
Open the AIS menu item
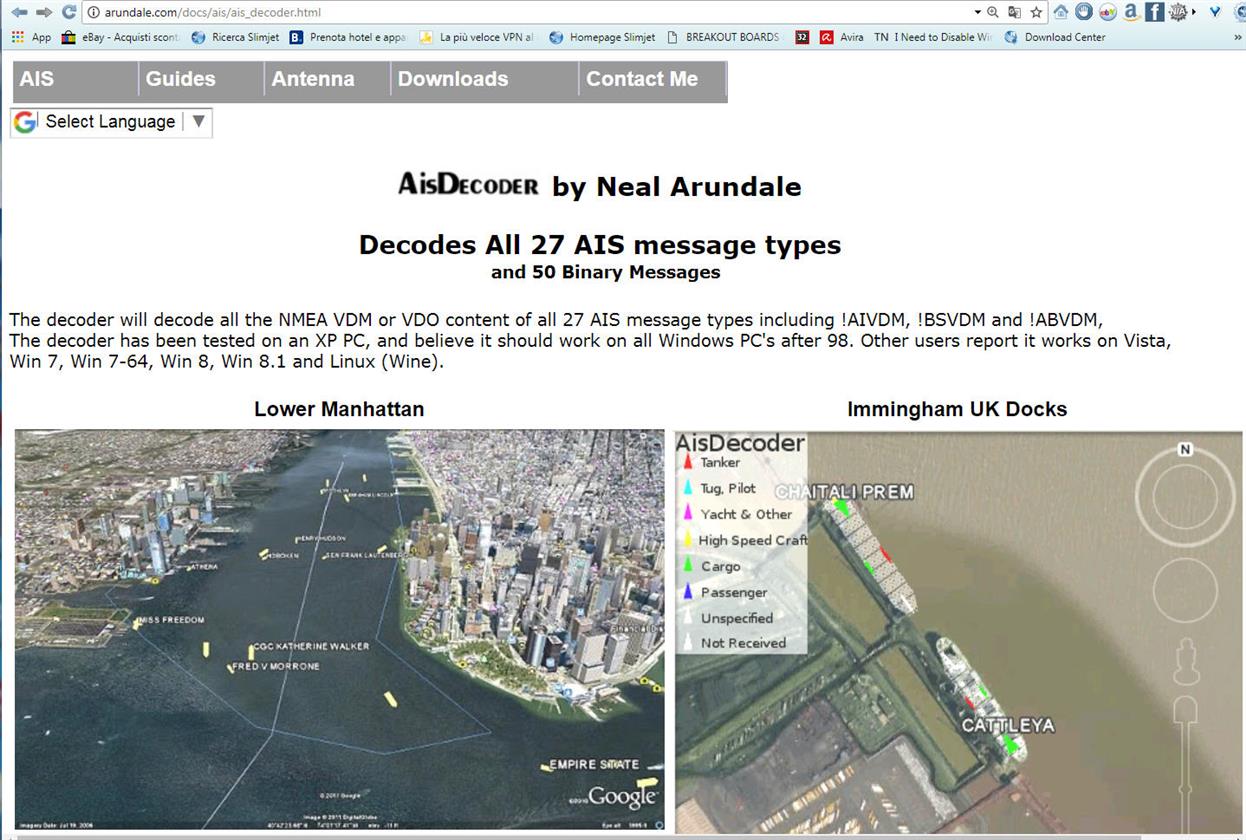point(75,80)
